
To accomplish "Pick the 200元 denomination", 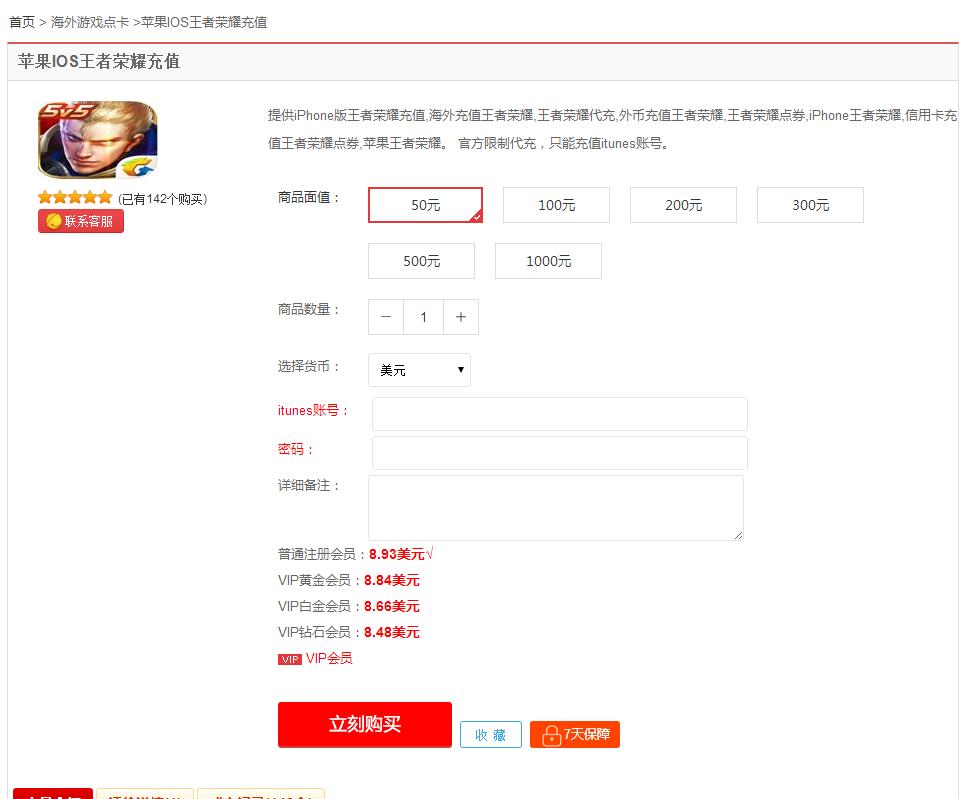I will (x=683, y=205).
